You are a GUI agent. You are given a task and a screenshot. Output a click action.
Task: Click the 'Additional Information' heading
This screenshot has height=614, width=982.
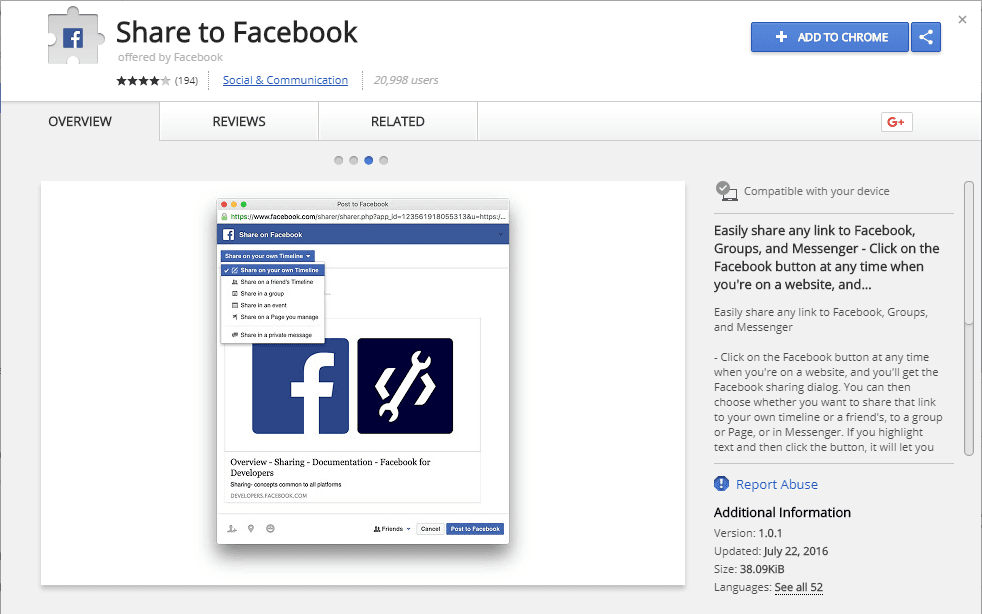[782, 513]
